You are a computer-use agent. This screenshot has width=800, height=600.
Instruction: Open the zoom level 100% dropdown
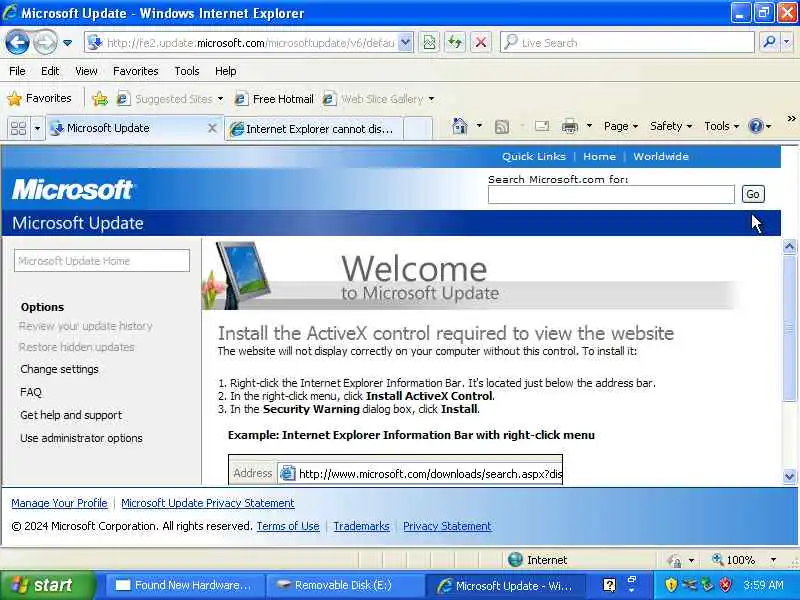[x=773, y=560]
